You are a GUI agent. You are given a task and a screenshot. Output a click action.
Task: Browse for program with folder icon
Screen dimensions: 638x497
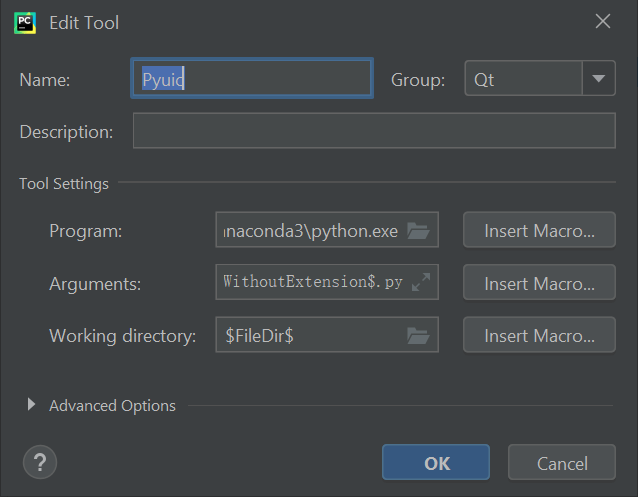coord(418,231)
